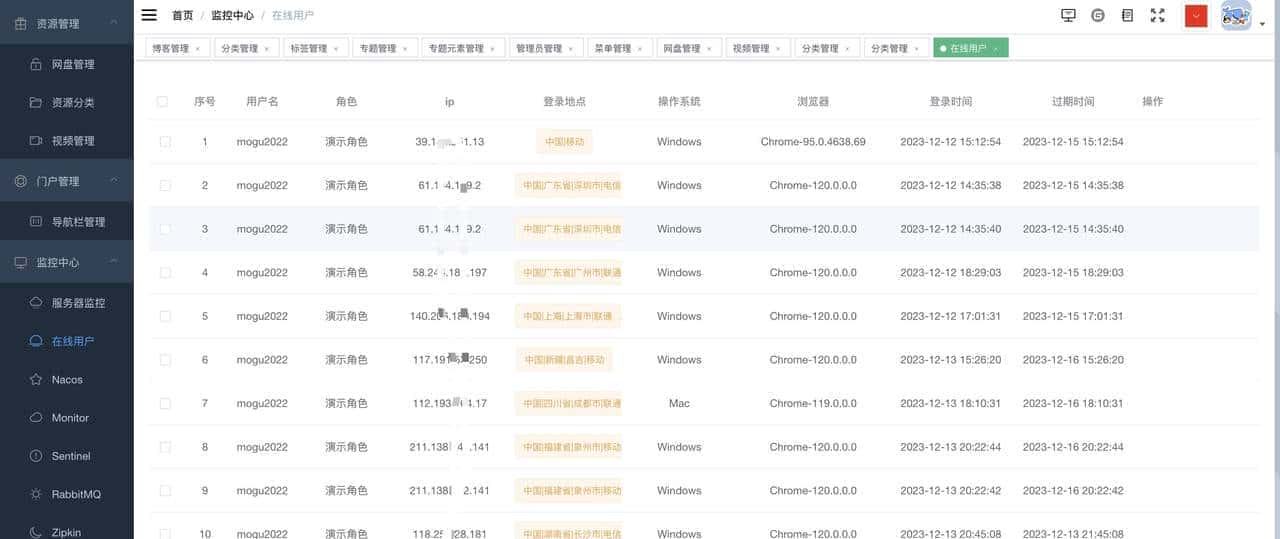Click the icon beside Sentinel
1280x539 pixels.
pos(36,456)
